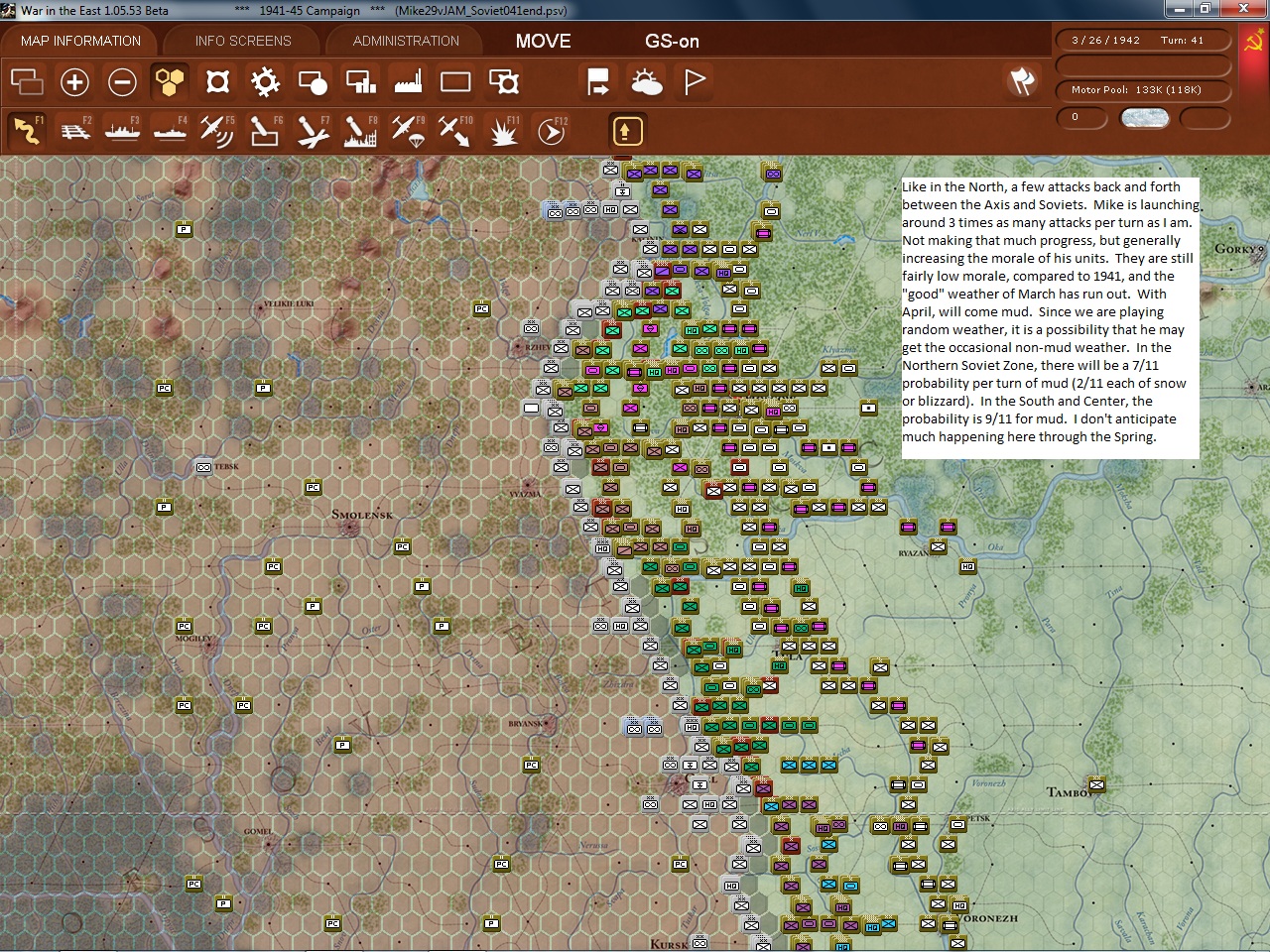This screenshot has width=1270, height=952.
Task: Open the MAP INFORMATION tab
Action: coord(80,41)
